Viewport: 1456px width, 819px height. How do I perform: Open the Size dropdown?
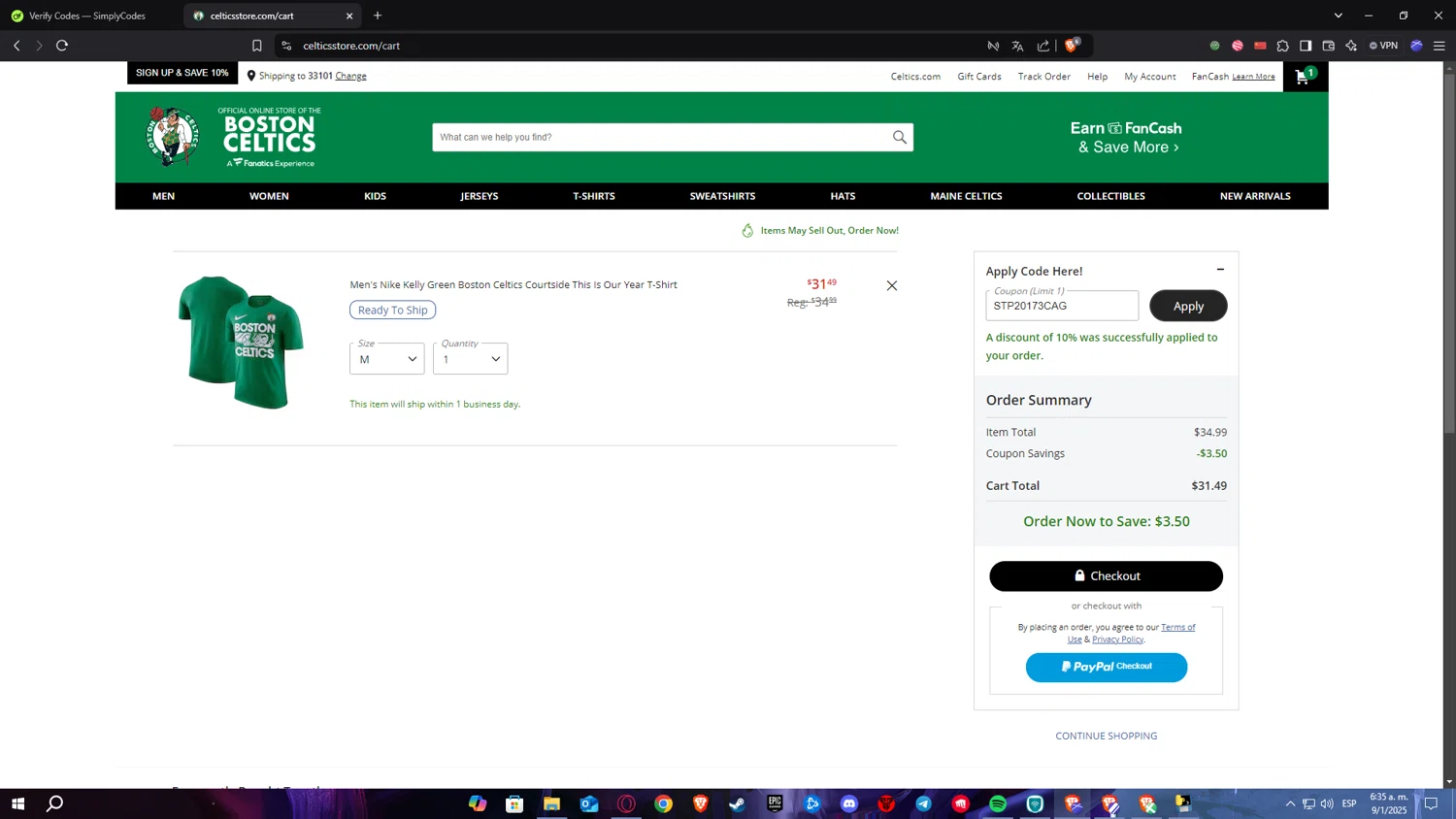(x=387, y=358)
